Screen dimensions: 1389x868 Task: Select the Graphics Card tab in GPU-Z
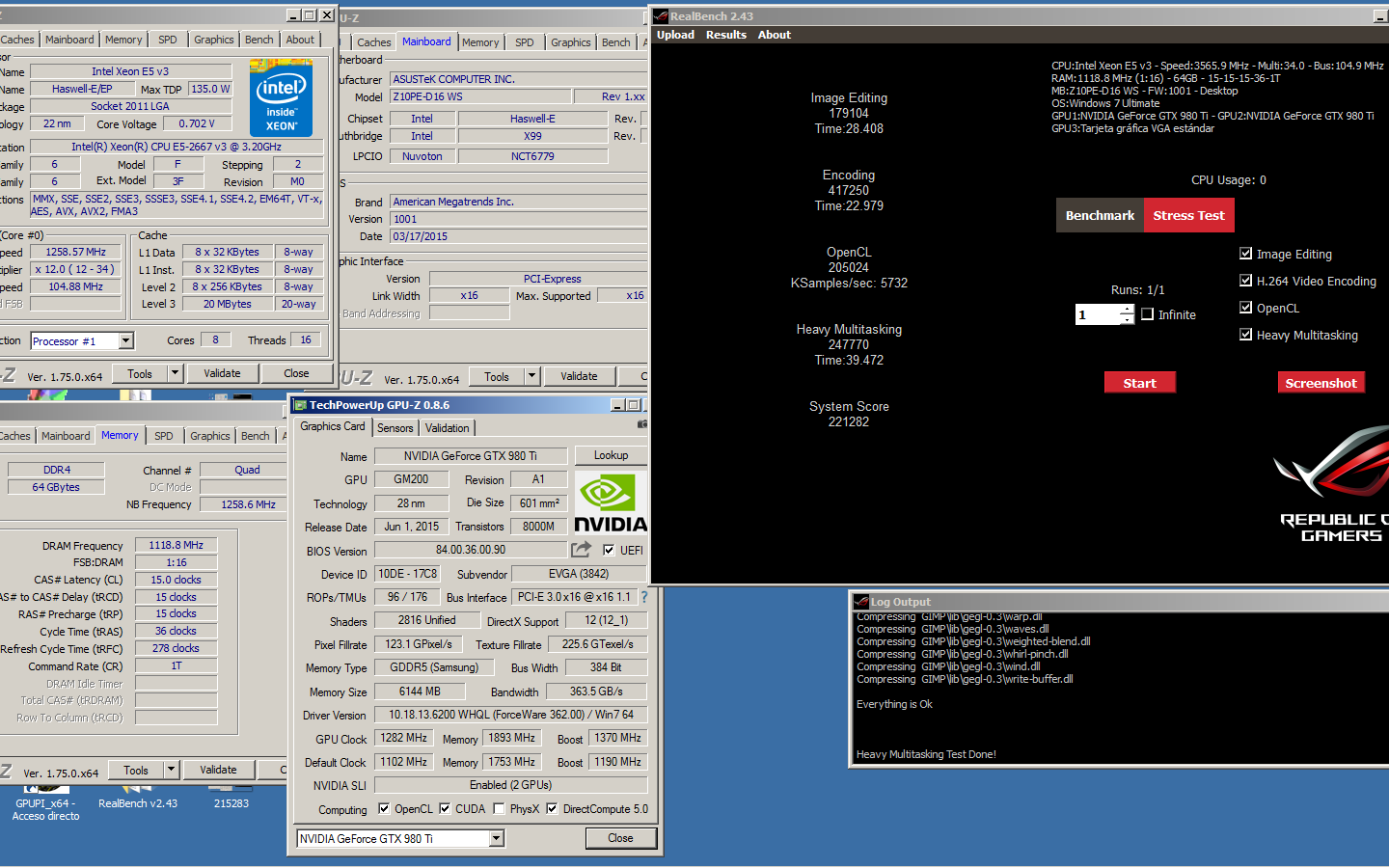pos(333,426)
